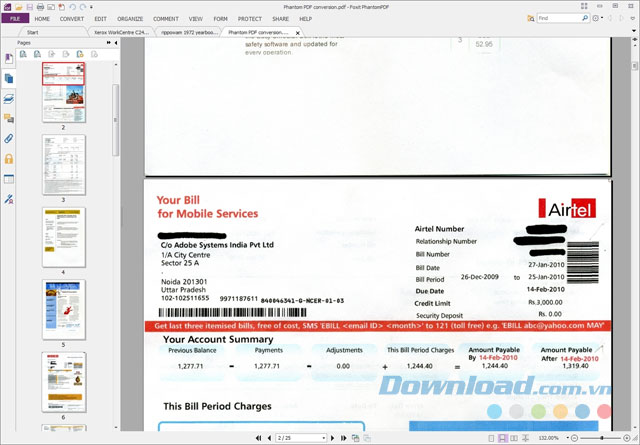Select the page 6 thumbnail
640x445 pixels.
click(64, 382)
